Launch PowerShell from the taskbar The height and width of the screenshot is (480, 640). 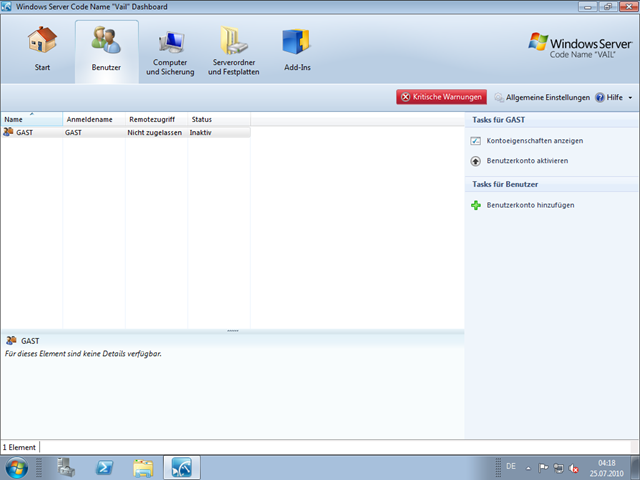[x=104, y=468]
